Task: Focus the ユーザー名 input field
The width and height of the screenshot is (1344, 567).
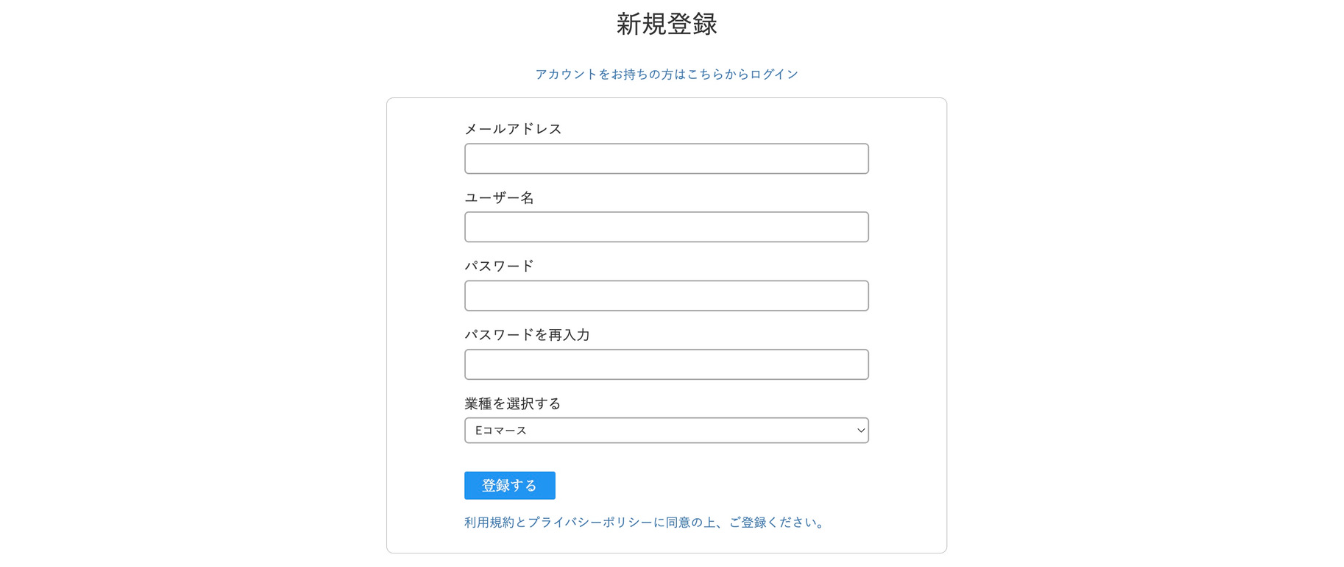Action: coord(666,227)
